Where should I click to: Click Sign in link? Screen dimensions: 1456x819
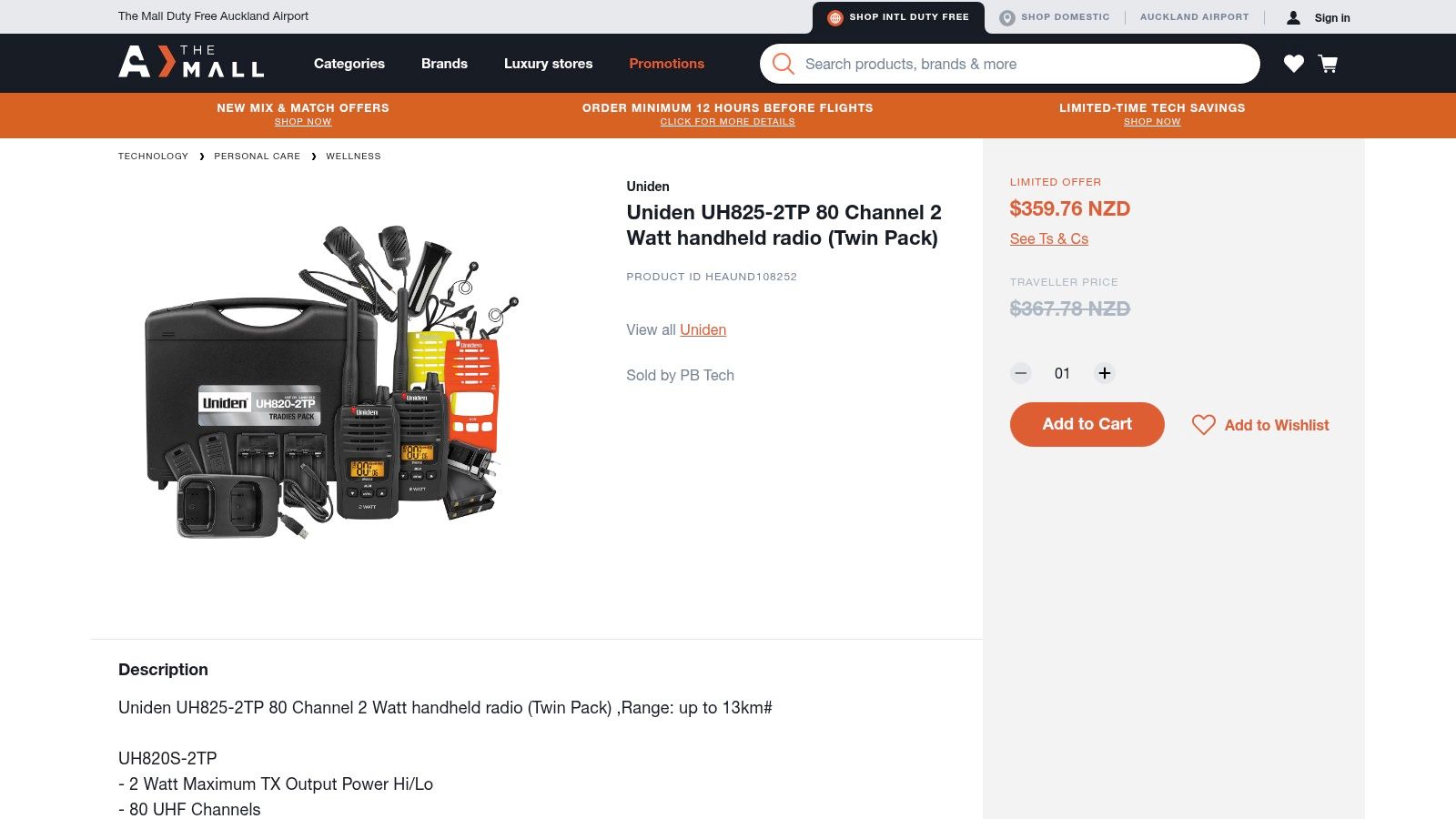(1332, 18)
